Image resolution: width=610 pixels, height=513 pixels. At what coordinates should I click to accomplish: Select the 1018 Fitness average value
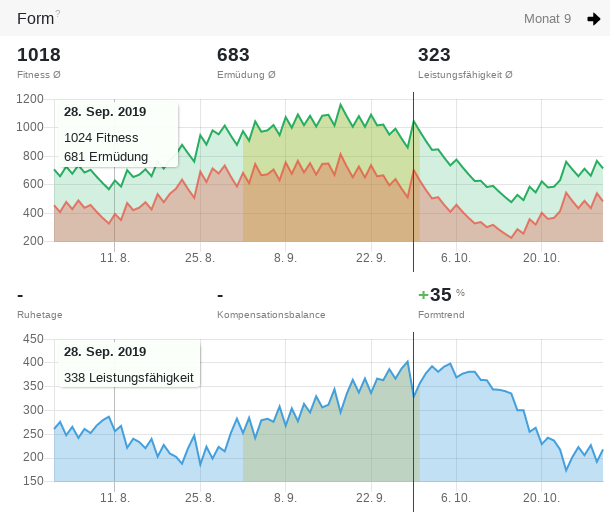[x=39, y=55]
